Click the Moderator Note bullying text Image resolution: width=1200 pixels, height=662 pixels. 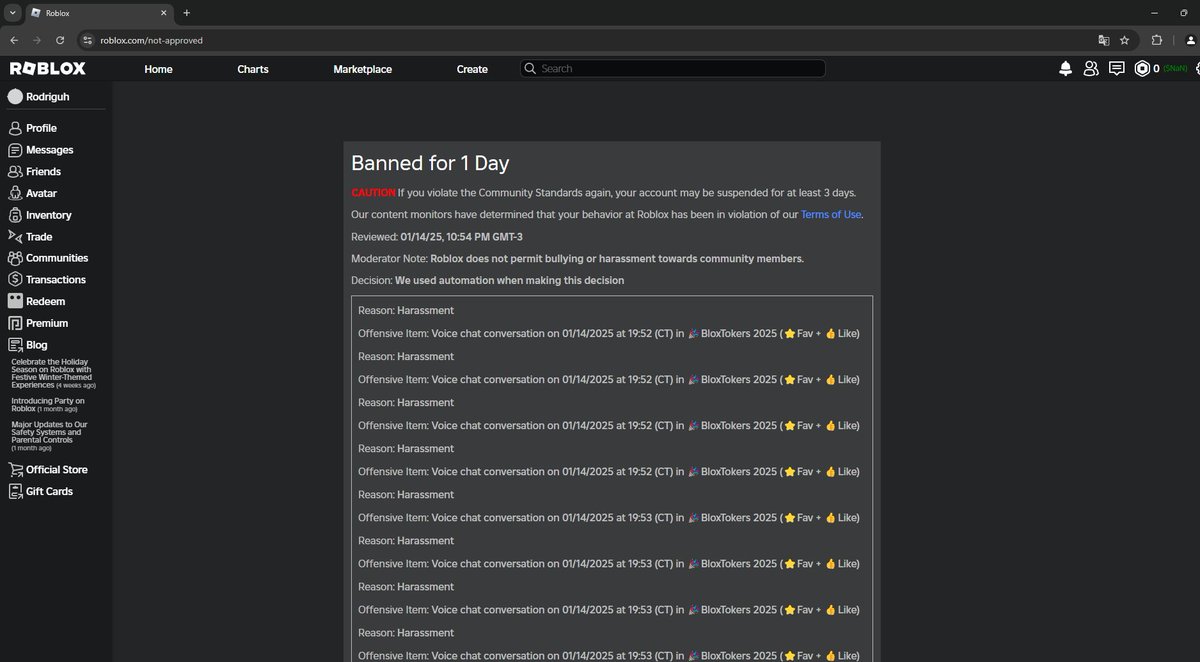(x=617, y=258)
